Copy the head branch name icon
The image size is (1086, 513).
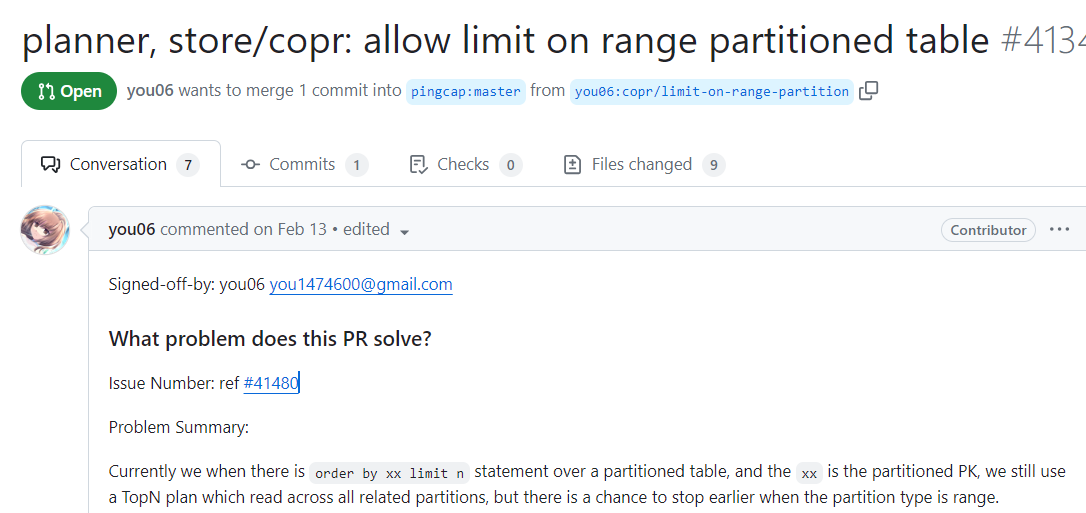[x=869, y=91]
